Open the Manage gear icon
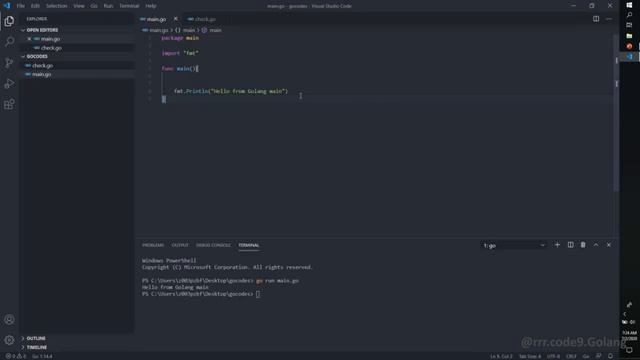The width and height of the screenshot is (640, 360). pos(9,340)
